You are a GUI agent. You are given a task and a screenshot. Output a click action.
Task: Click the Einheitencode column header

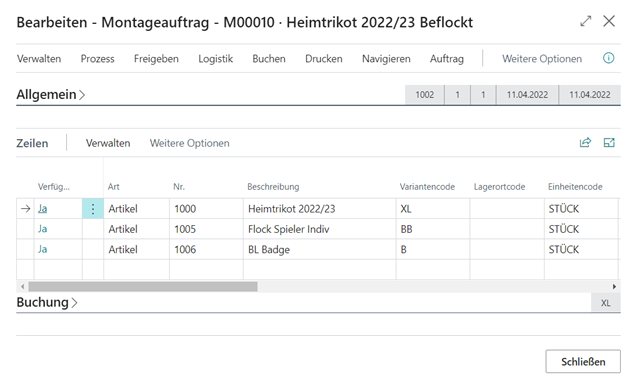(x=575, y=187)
